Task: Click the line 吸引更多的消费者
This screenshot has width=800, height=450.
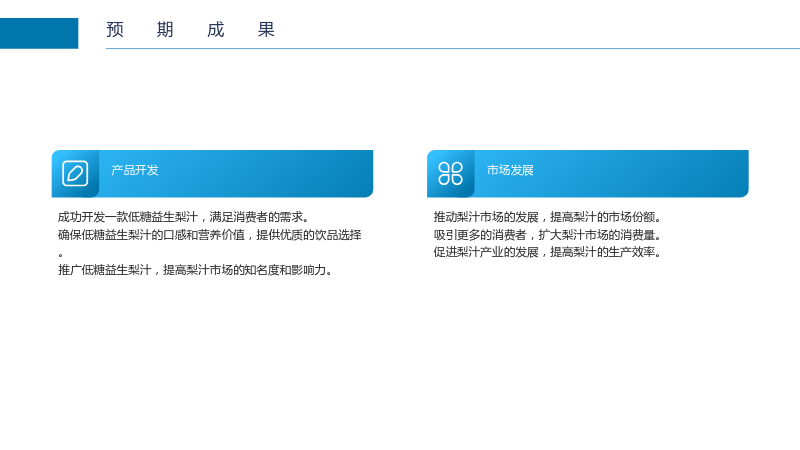Action: click(547, 235)
